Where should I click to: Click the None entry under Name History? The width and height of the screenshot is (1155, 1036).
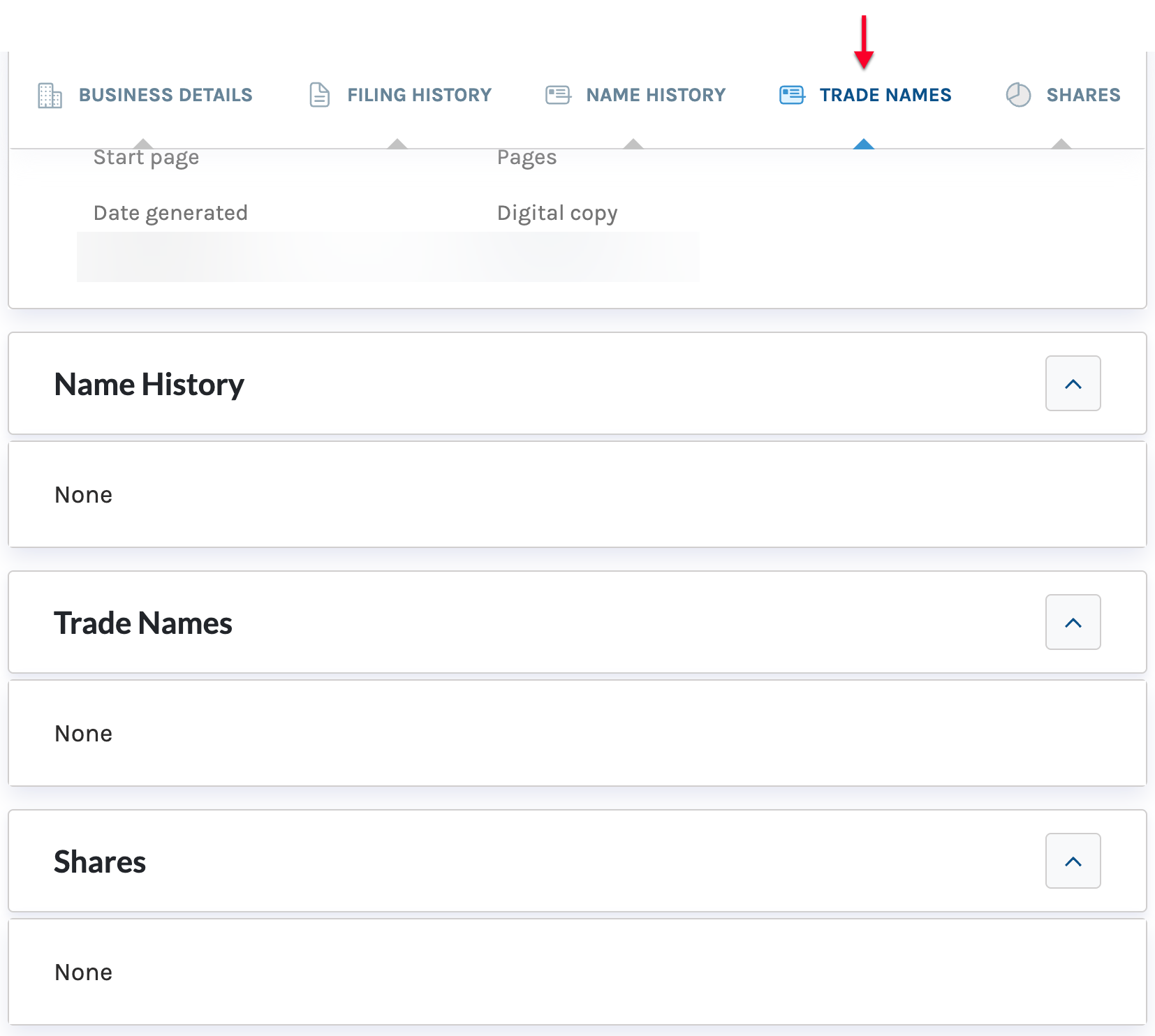click(x=83, y=495)
